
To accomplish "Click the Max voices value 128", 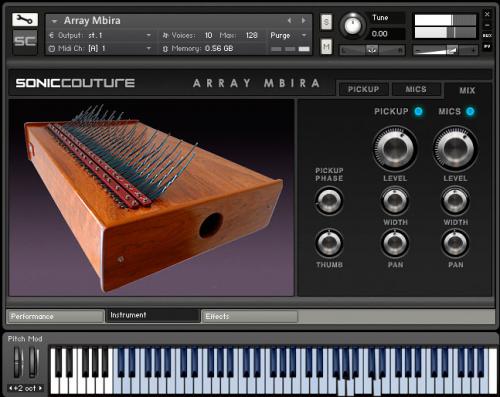I will pos(251,35).
